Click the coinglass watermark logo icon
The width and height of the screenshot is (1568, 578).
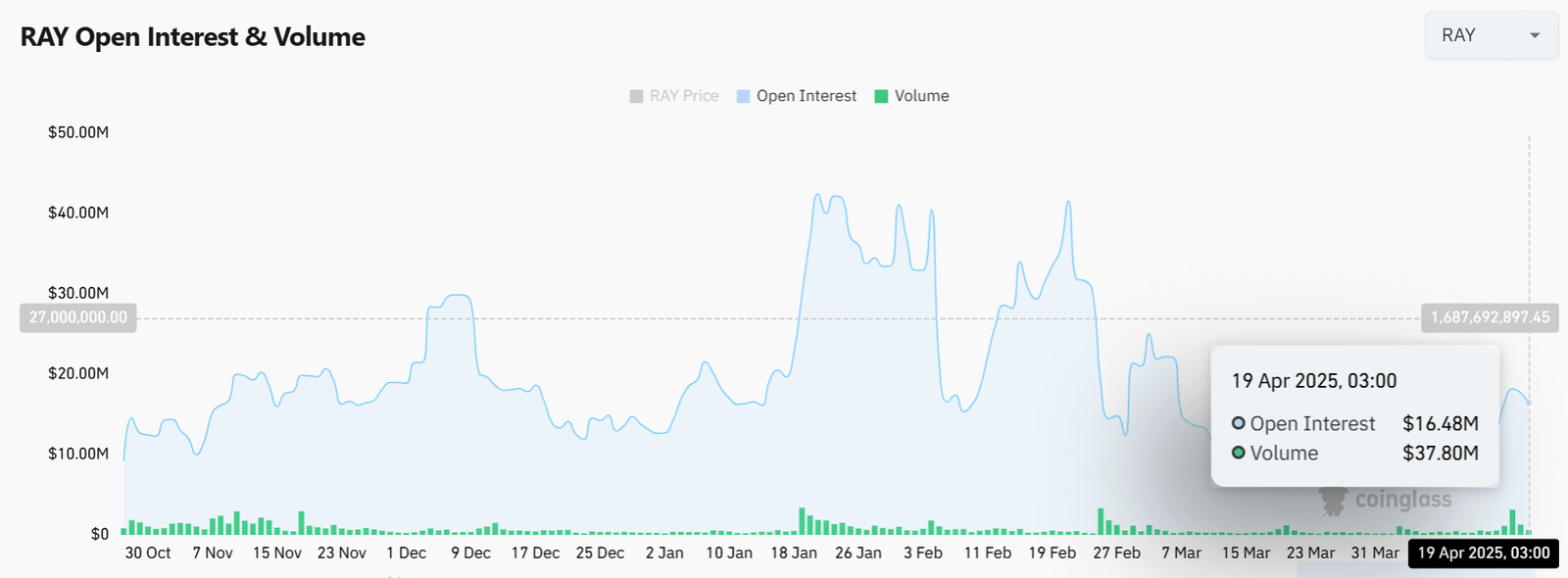click(x=1333, y=501)
